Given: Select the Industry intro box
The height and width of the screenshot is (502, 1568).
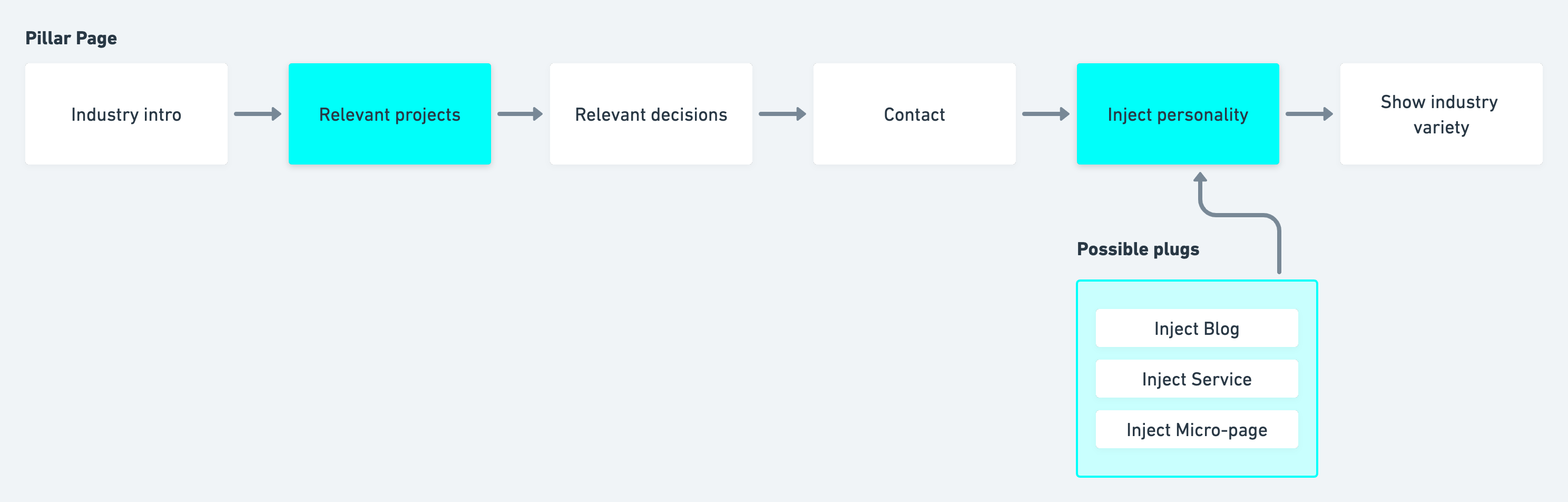Looking at the screenshot, I should click(126, 114).
